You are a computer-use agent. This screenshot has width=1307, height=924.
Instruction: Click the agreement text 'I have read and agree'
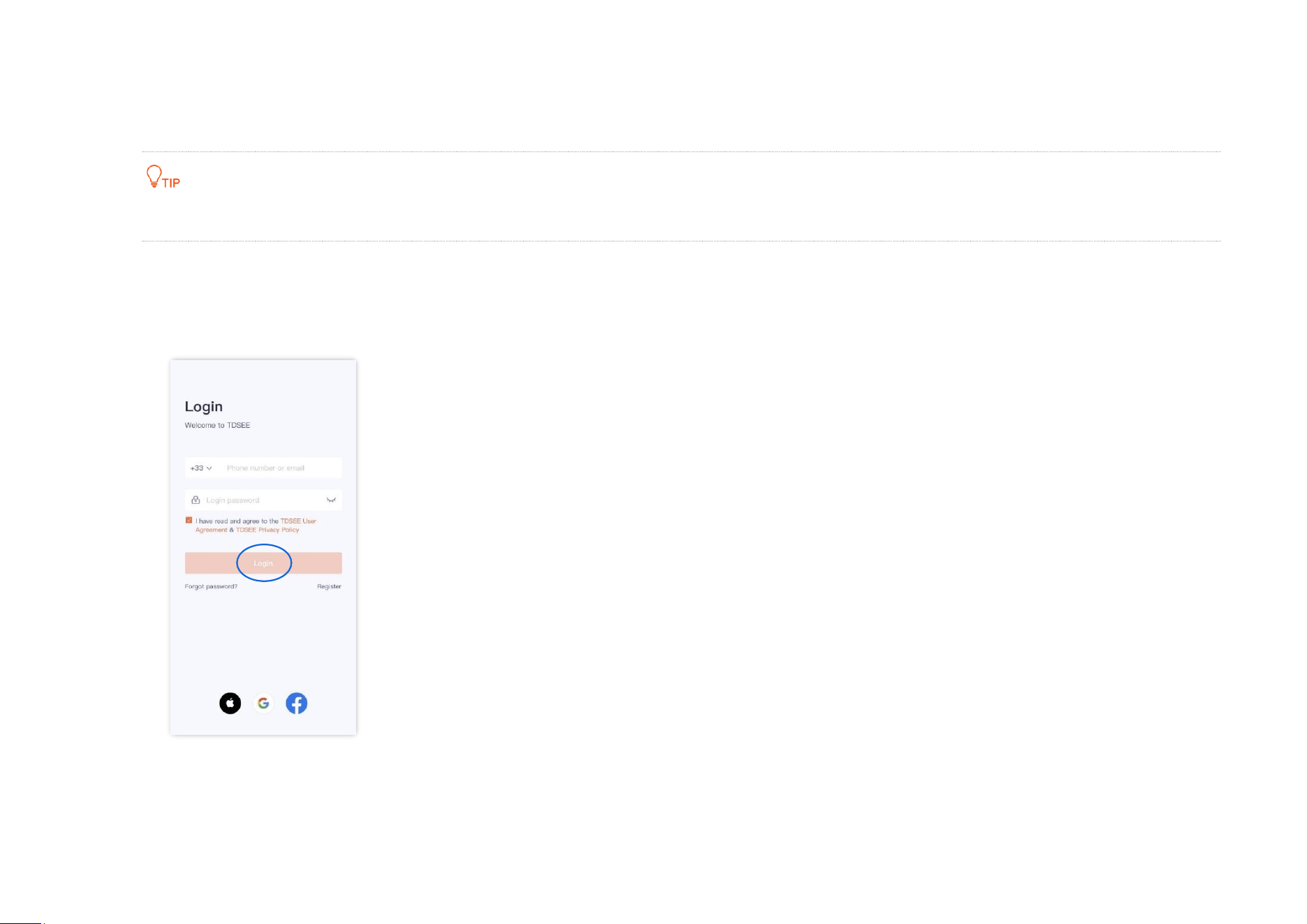click(x=227, y=521)
